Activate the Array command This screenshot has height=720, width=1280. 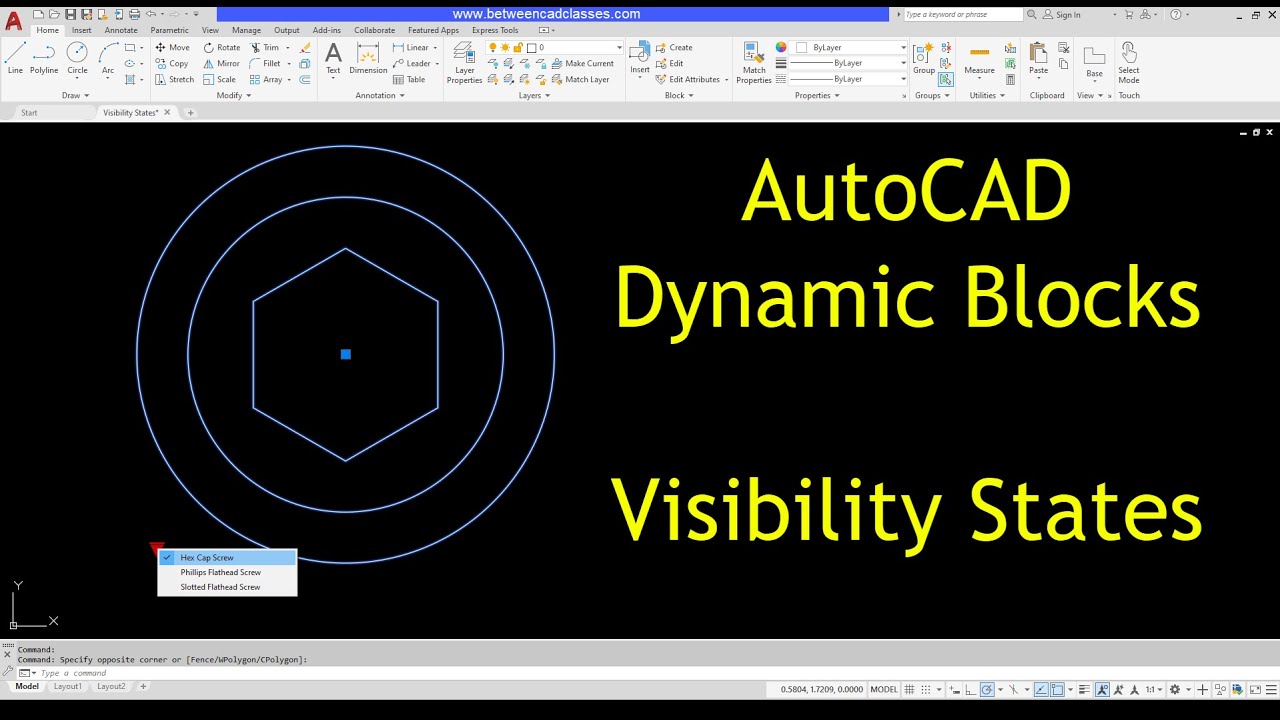tap(266, 79)
